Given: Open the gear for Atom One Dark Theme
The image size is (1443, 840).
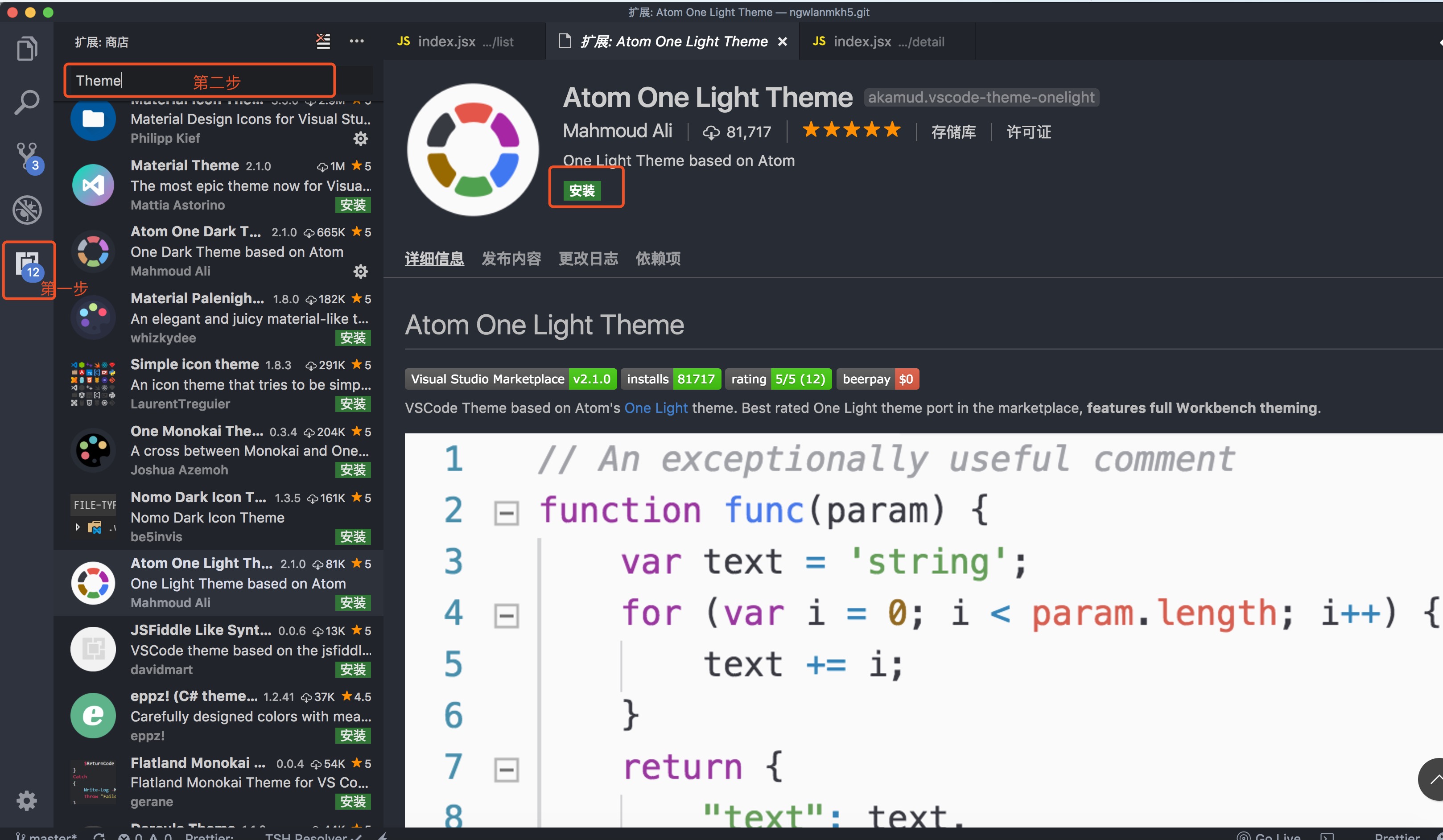Looking at the screenshot, I should coord(360,272).
